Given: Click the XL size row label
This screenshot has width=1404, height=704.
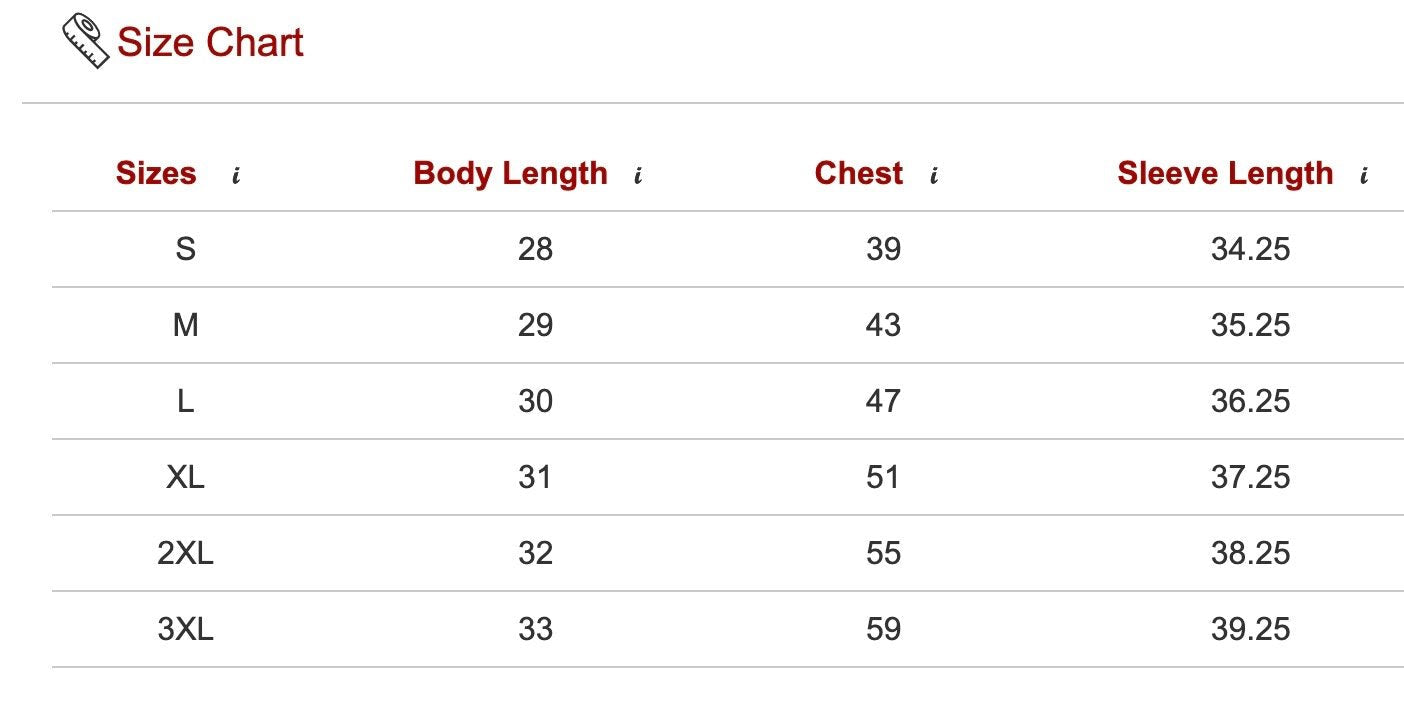Looking at the screenshot, I should tap(185, 477).
